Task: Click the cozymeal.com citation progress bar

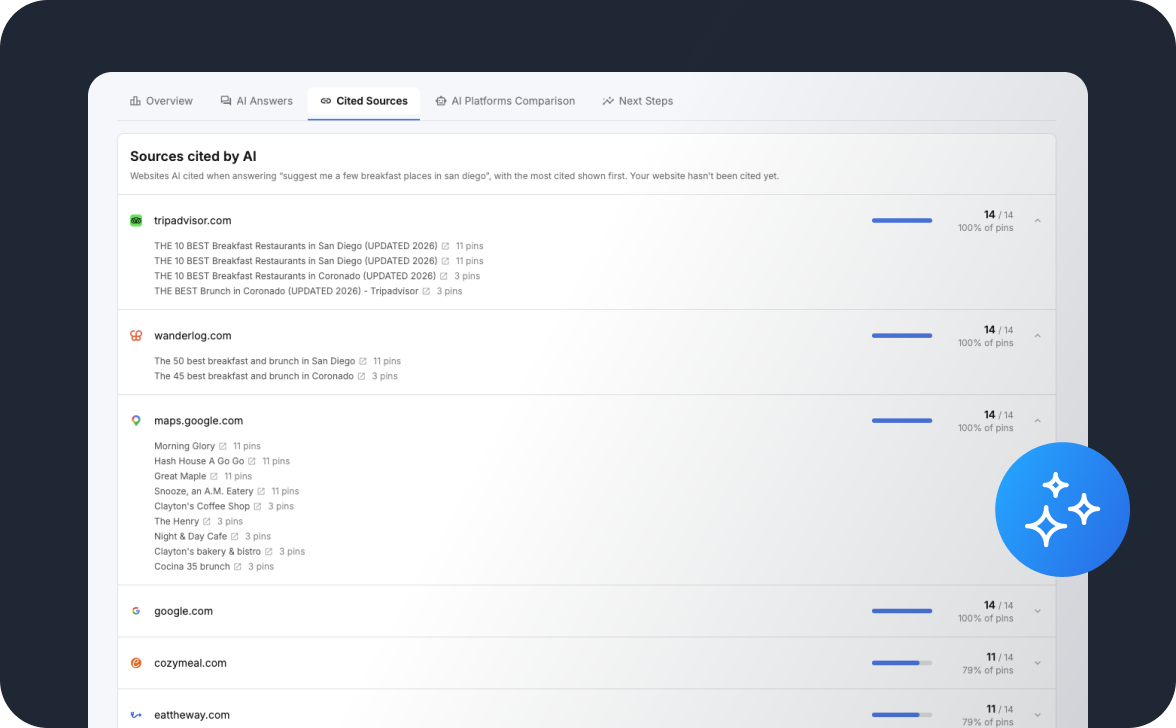Action: [x=902, y=663]
